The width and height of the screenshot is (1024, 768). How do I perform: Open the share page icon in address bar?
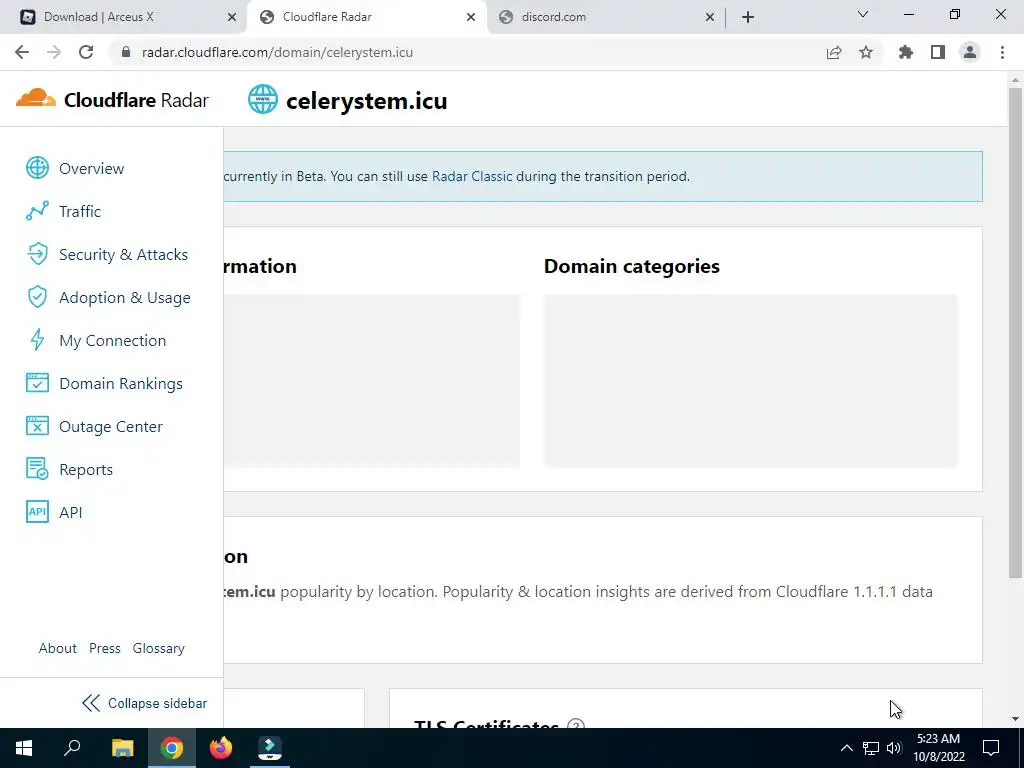click(834, 52)
